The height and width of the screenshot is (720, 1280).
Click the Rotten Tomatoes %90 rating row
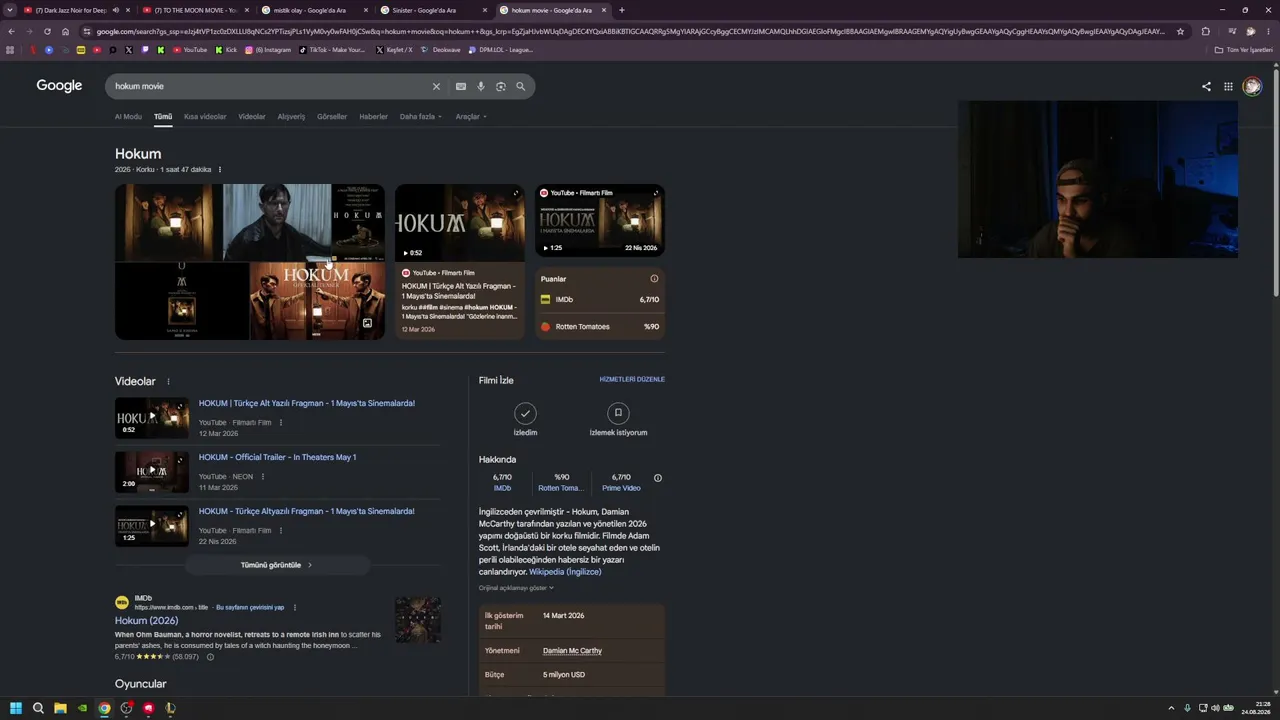coord(600,327)
